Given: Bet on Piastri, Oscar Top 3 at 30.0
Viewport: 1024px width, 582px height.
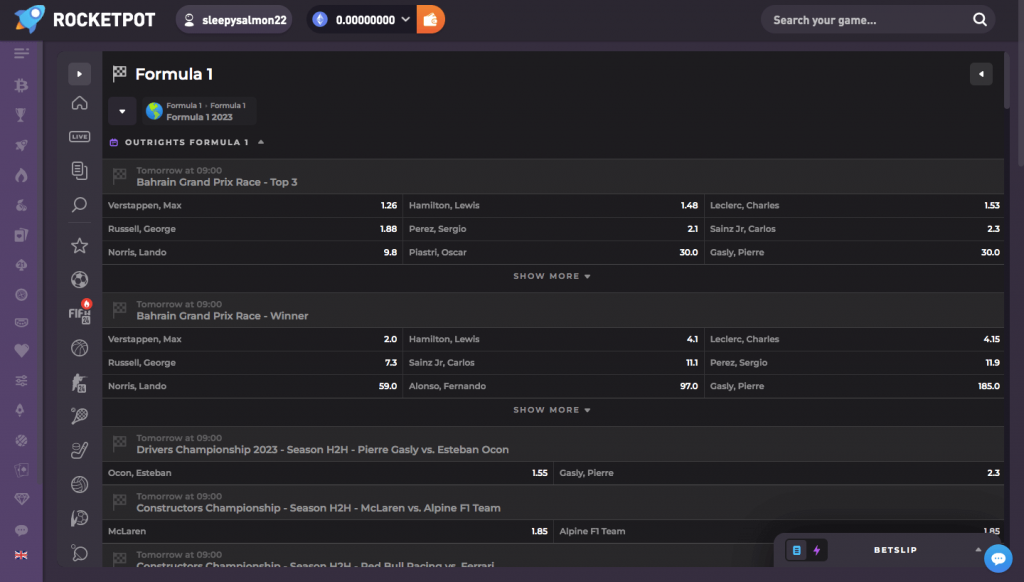Looking at the screenshot, I should 553,252.
